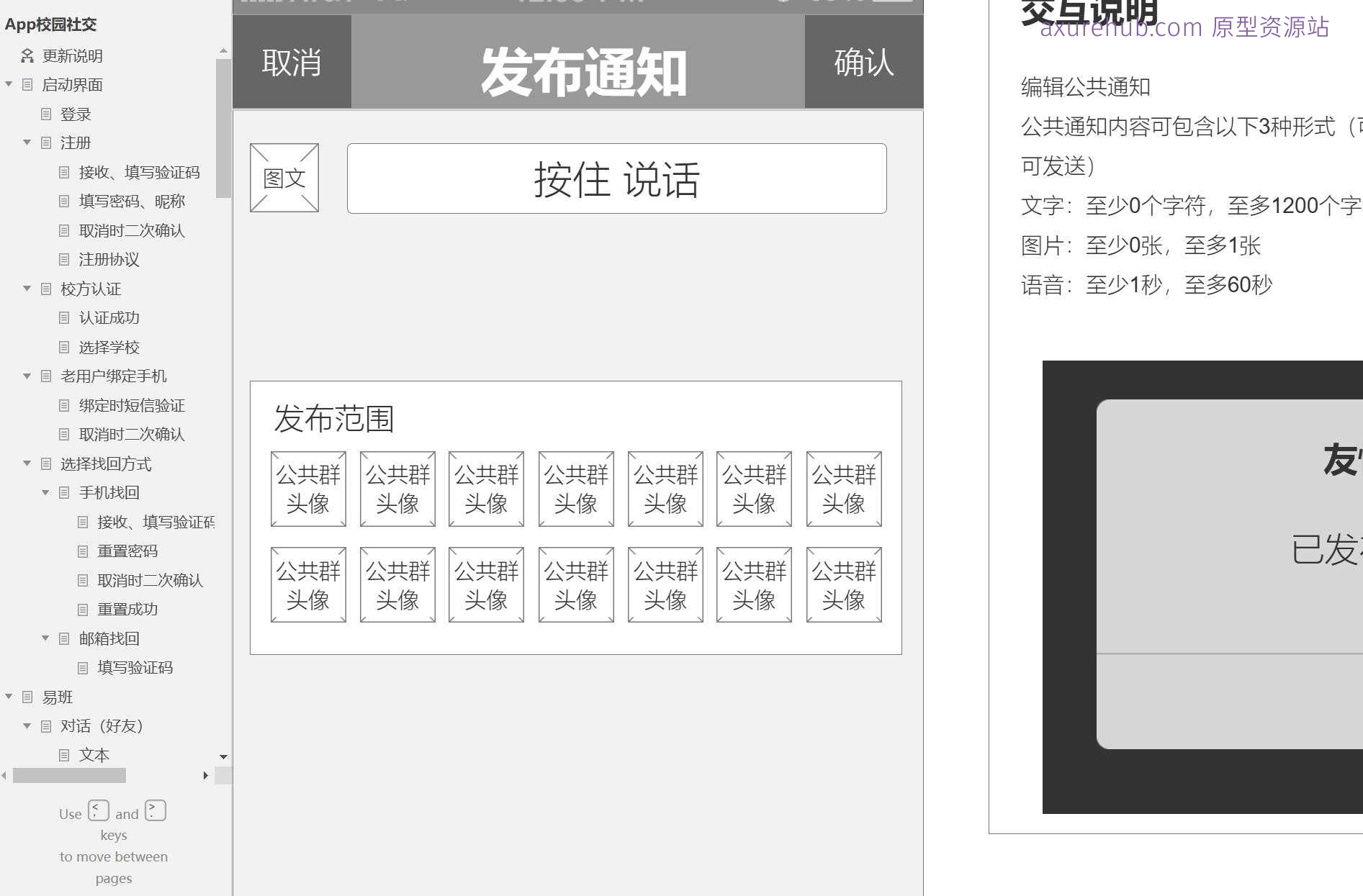Screen dimensions: 1363x896
Task: Click the last avatar in the second row
Action: [x=843, y=584]
